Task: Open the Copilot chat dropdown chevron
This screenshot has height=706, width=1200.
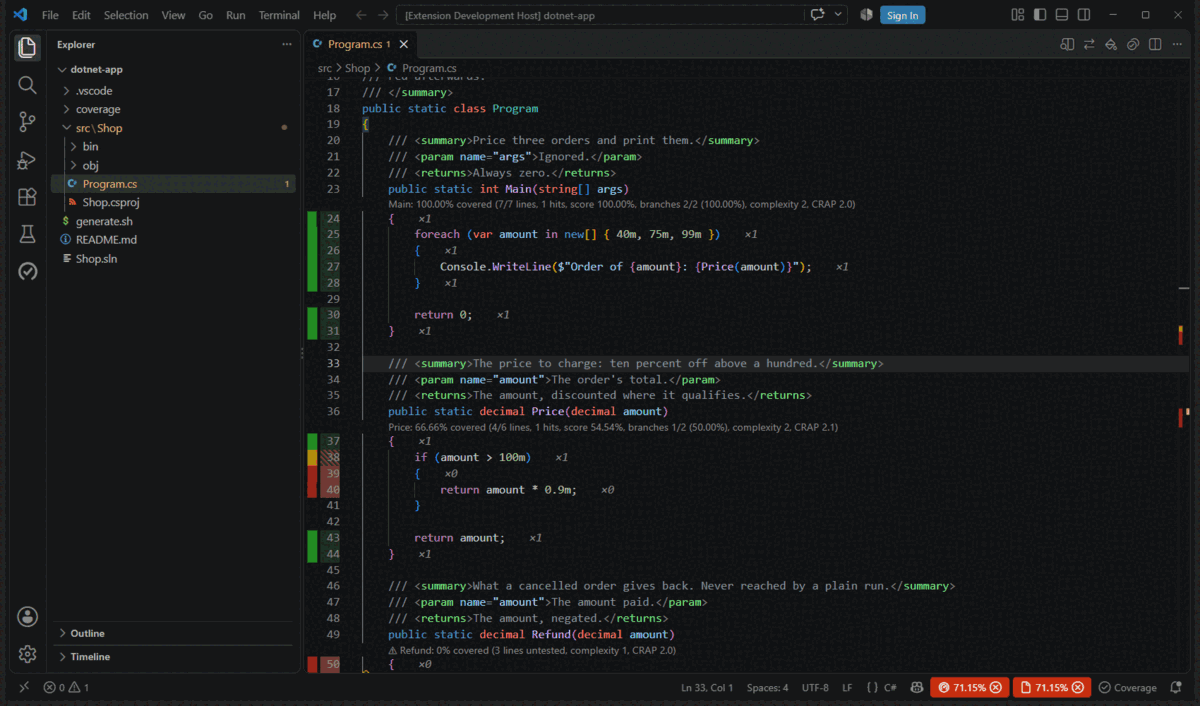Action: pyautogui.click(x=838, y=15)
